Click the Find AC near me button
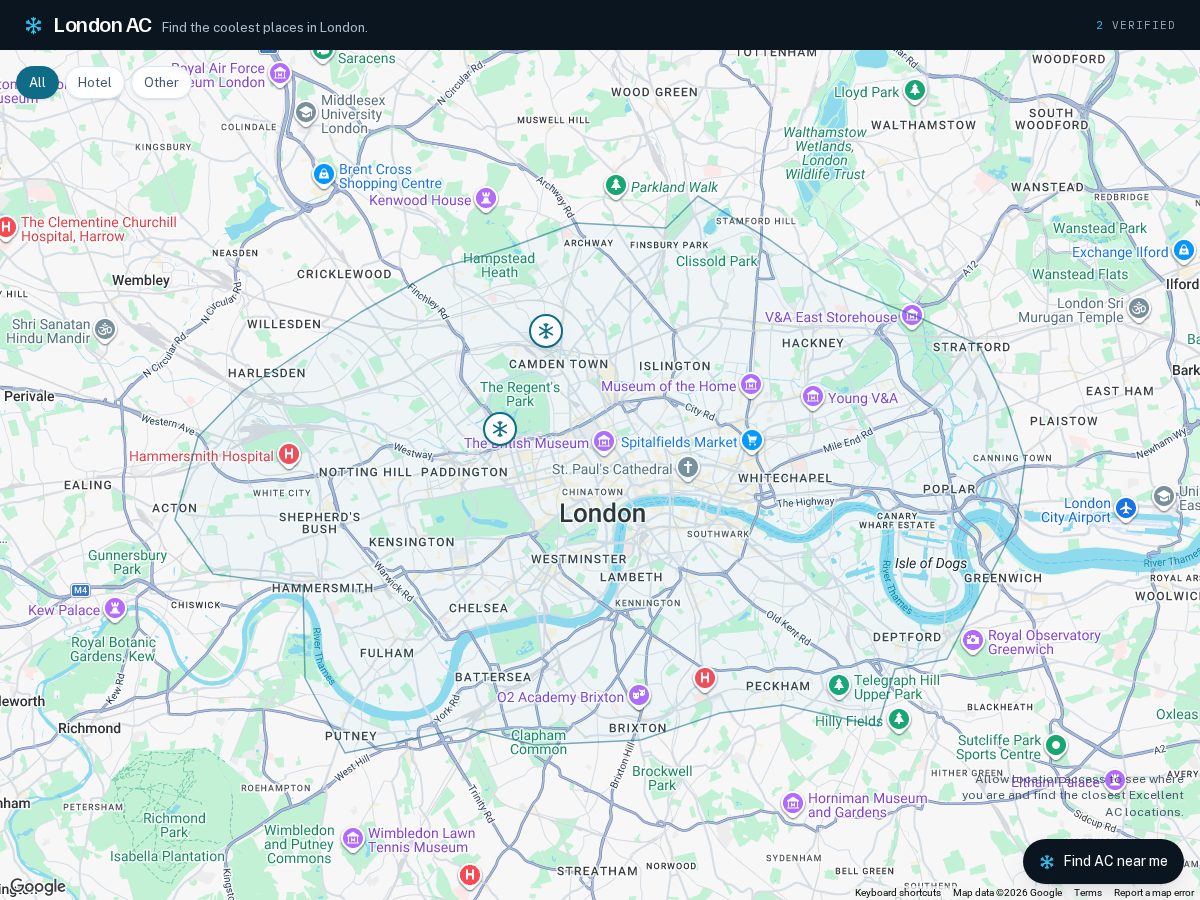This screenshot has width=1200, height=900. (1103, 861)
